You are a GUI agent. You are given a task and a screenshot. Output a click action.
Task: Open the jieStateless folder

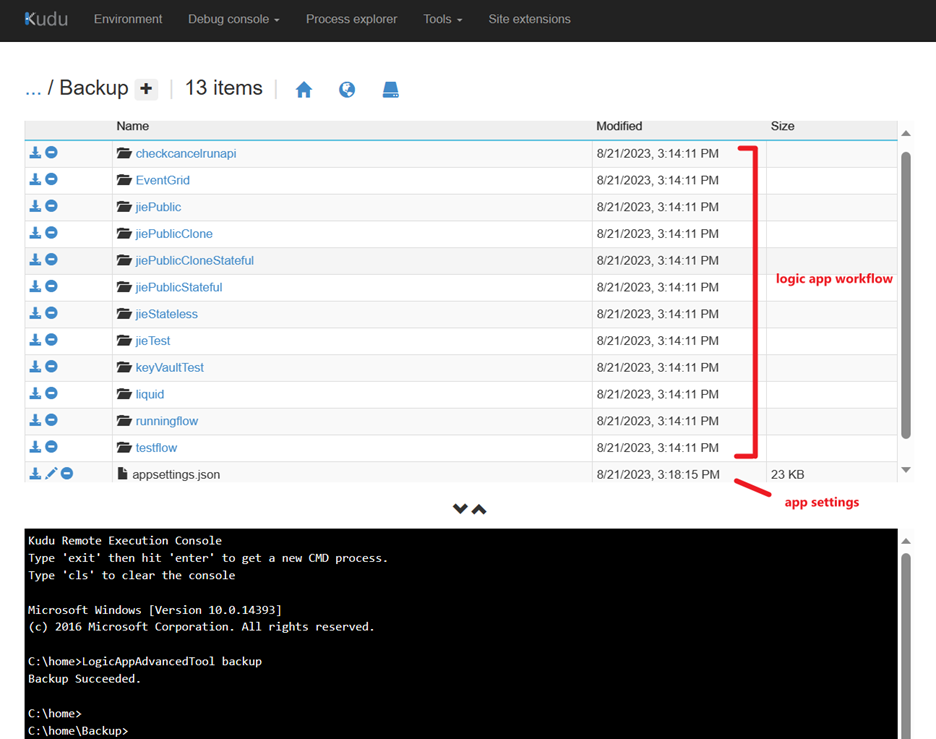[x=167, y=314]
